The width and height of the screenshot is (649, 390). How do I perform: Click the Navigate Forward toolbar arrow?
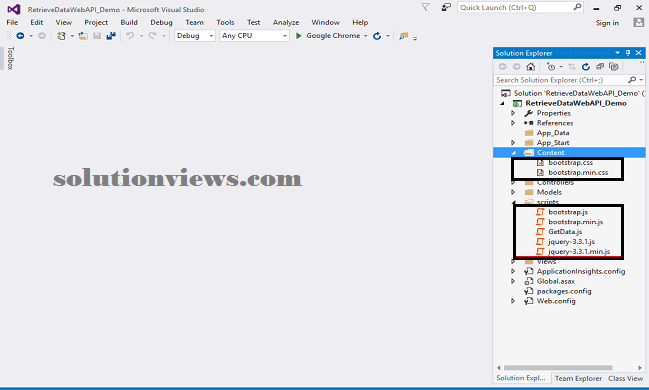pyautogui.click(x=42, y=36)
